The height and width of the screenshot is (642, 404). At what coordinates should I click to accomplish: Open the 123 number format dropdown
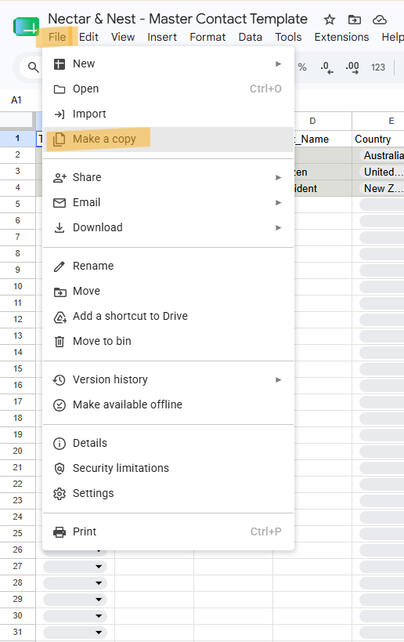click(x=378, y=67)
